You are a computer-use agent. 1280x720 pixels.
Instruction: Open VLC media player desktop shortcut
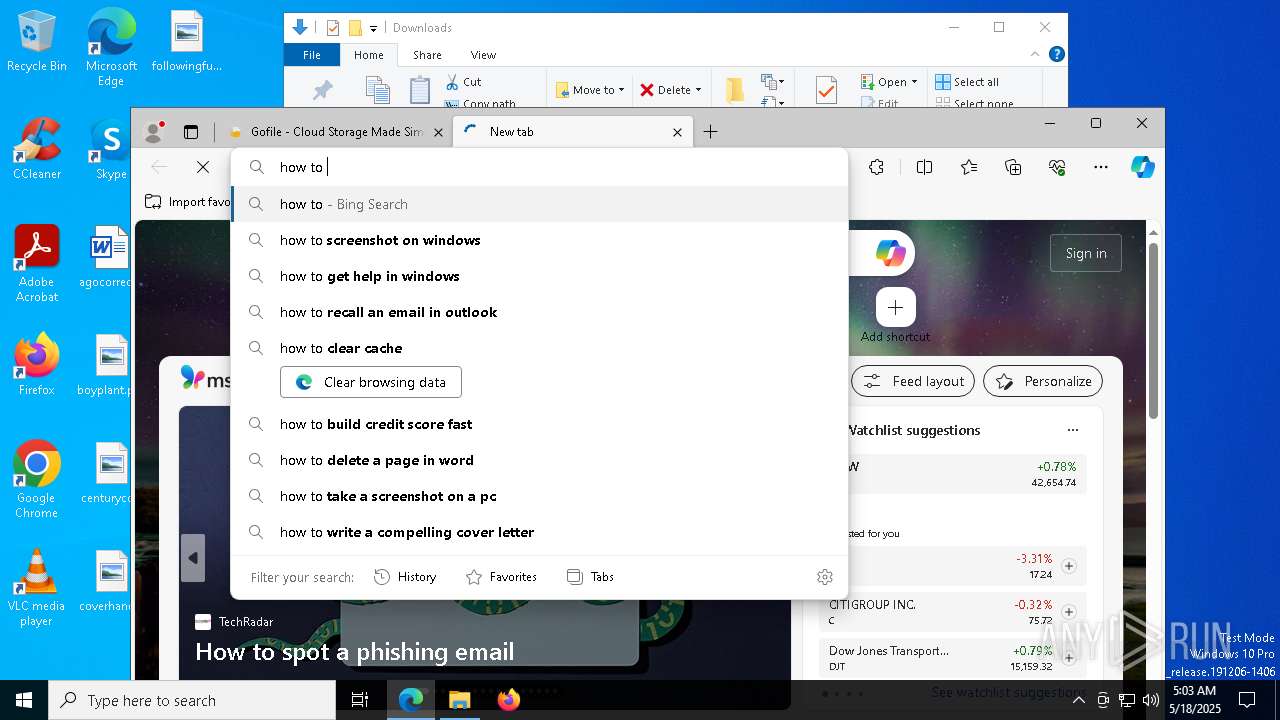37,587
